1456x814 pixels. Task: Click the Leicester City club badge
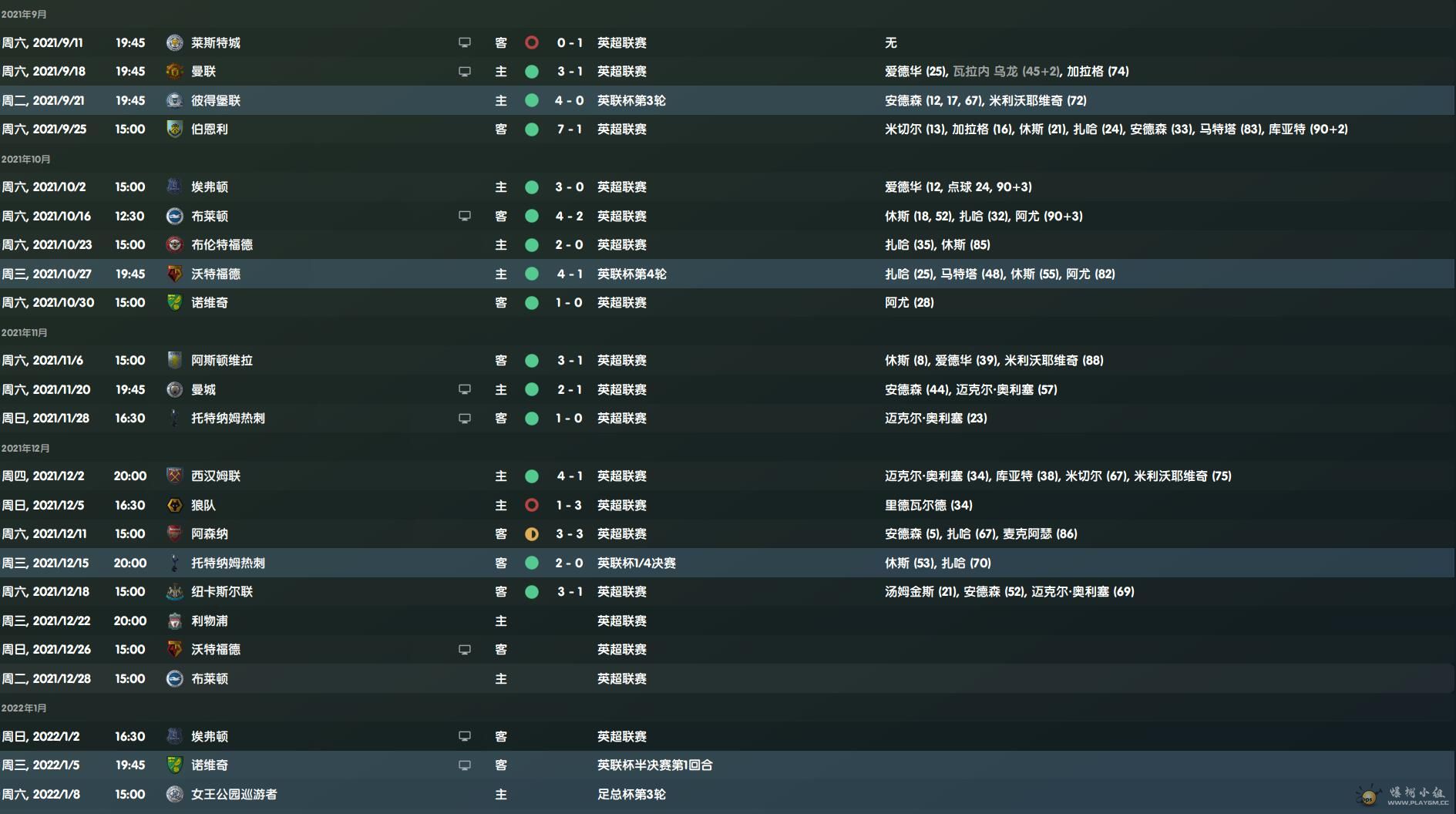pyautogui.click(x=174, y=42)
